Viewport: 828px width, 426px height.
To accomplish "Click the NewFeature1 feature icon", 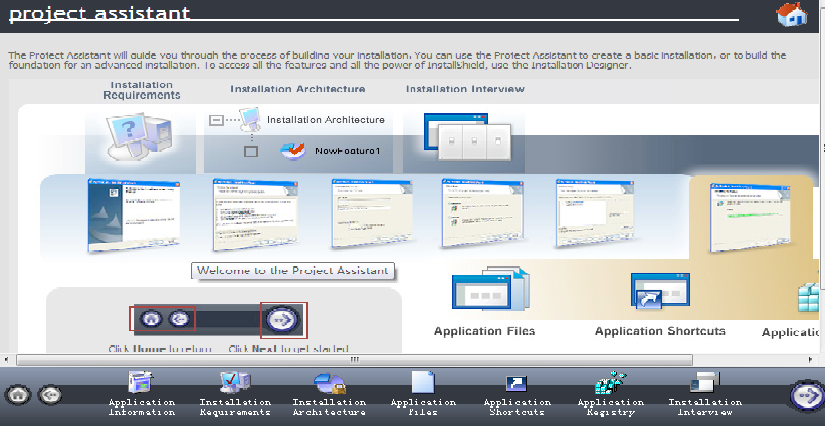I will 293,151.
